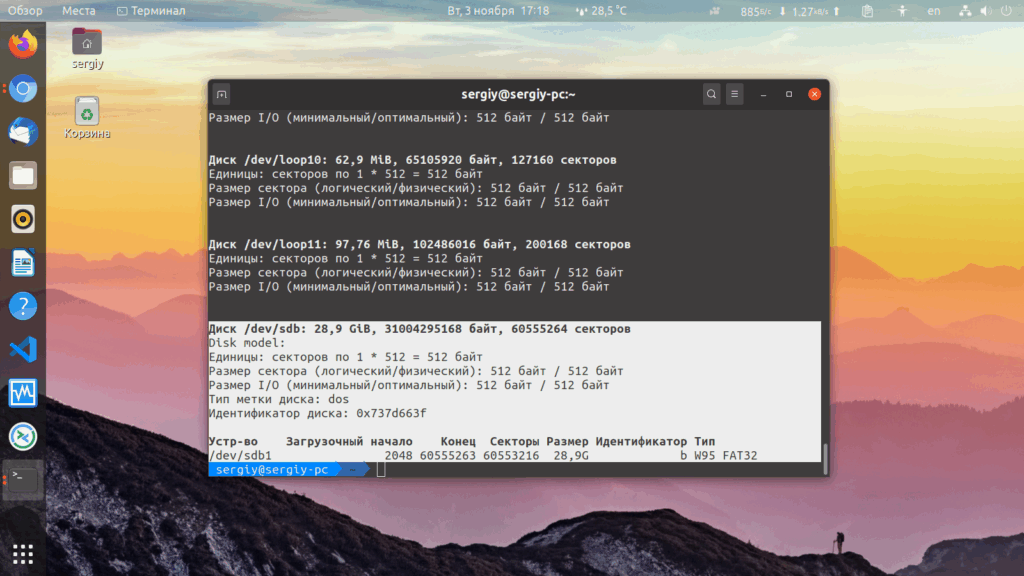Click the terminal title sergiy@sergiy-pc:~
The height and width of the screenshot is (576, 1024).
point(519,94)
